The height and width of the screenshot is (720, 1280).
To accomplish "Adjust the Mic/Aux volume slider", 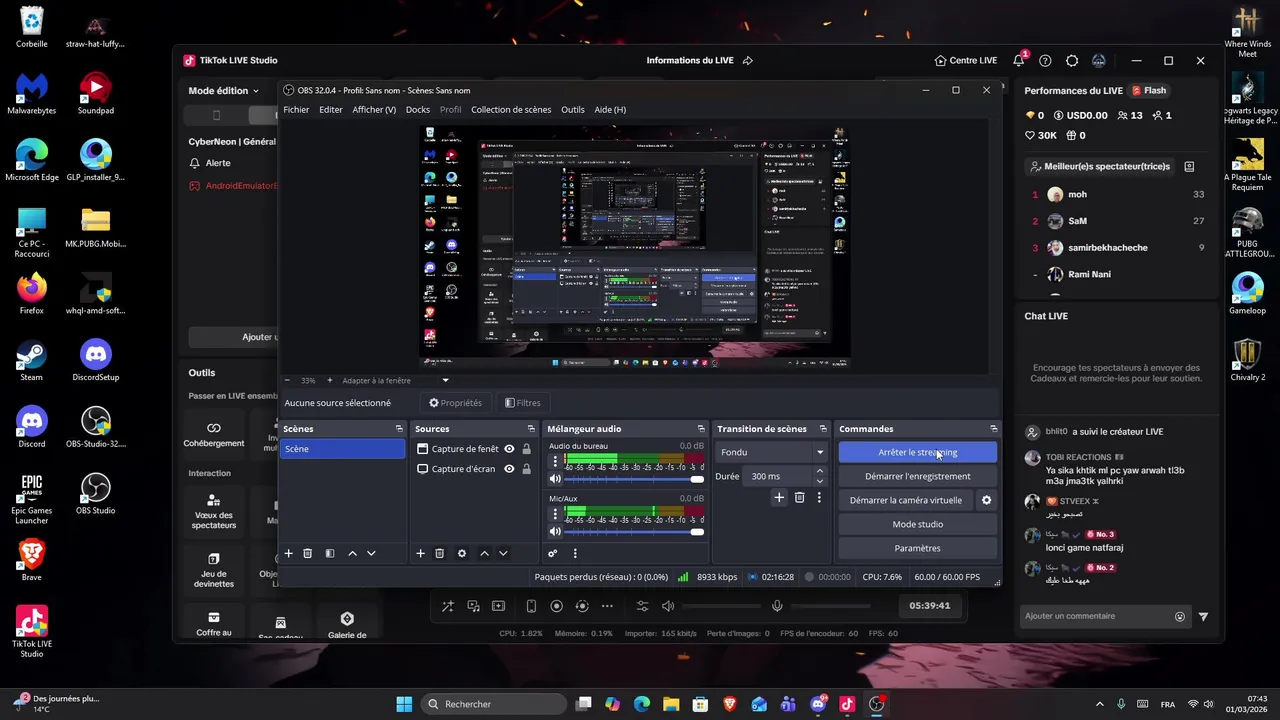I will pos(634,531).
